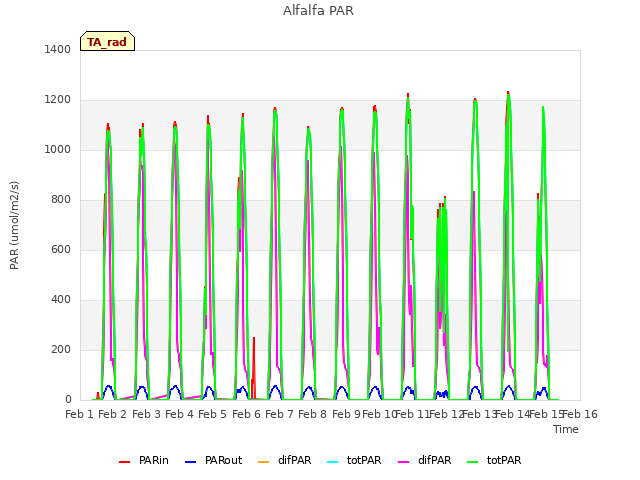Screen dimensions: 640x480
Task: Toggle the magenta difPAR legend entry
Action: pyautogui.click(x=424, y=460)
